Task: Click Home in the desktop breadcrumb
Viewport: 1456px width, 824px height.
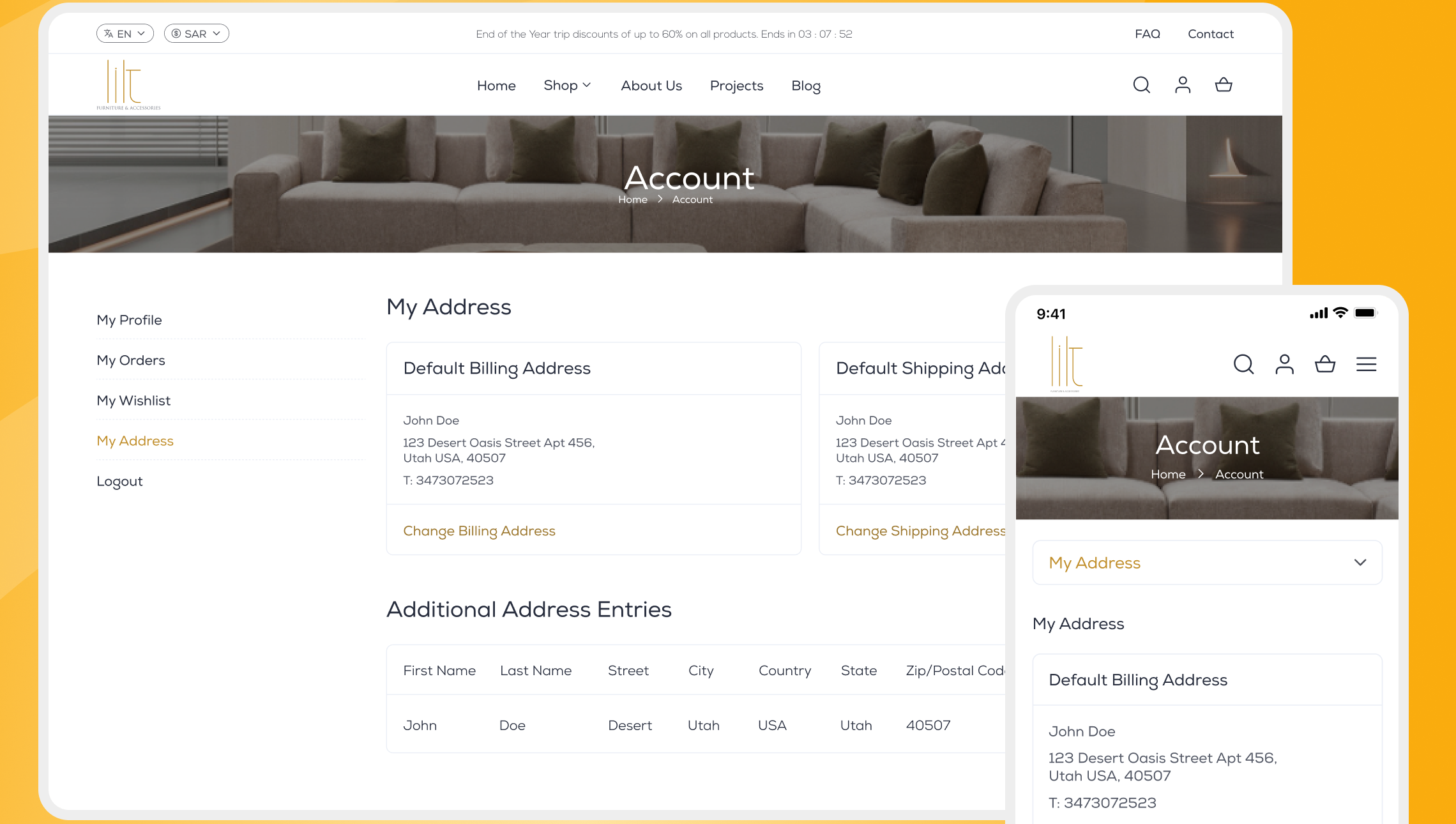Action: click(632, 200)
